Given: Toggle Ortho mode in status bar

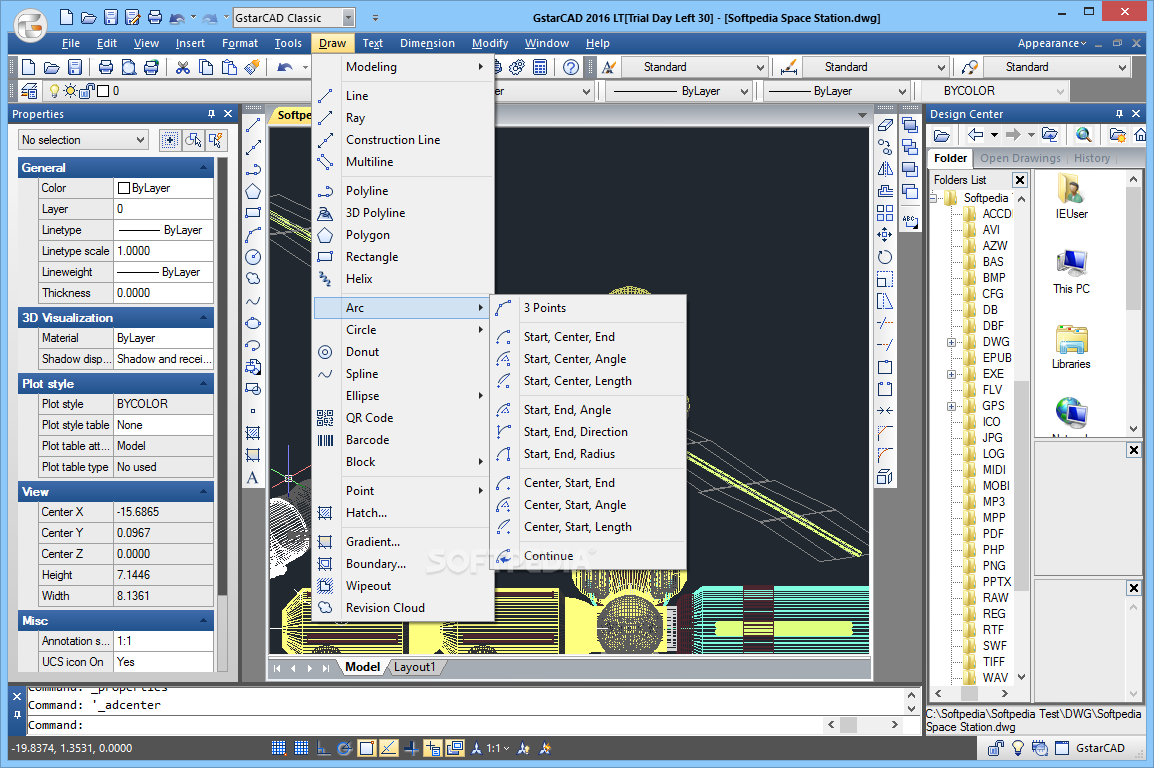Looking at the screenshot, I should [x=323, y=748].
